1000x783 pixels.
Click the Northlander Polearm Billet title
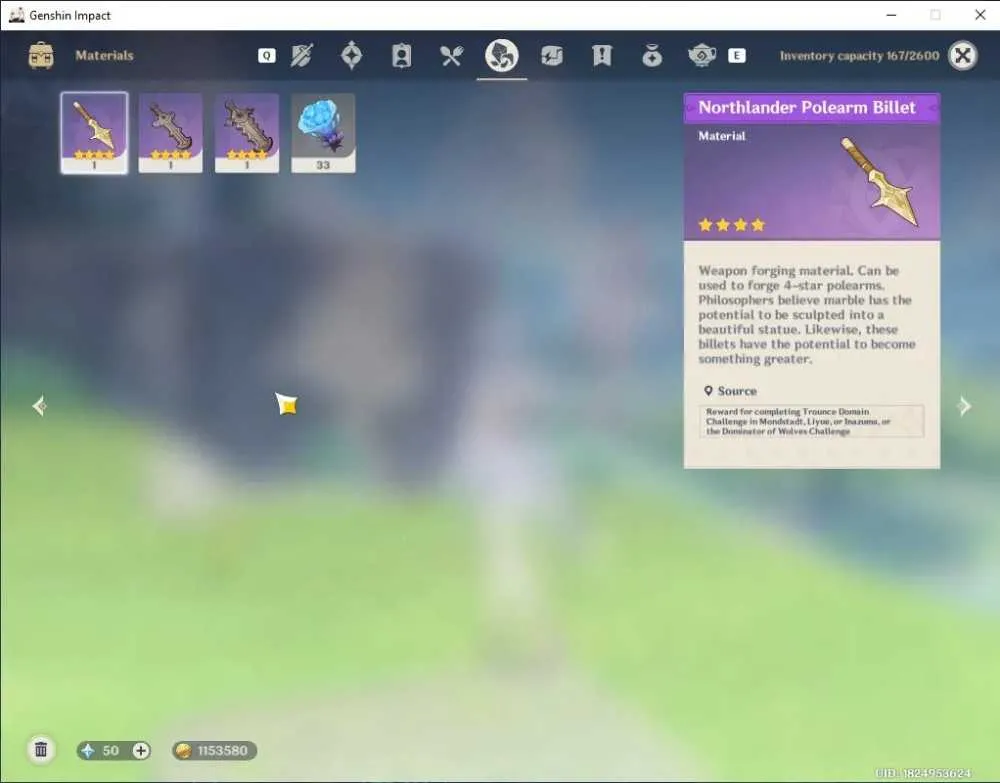point(807,107)
